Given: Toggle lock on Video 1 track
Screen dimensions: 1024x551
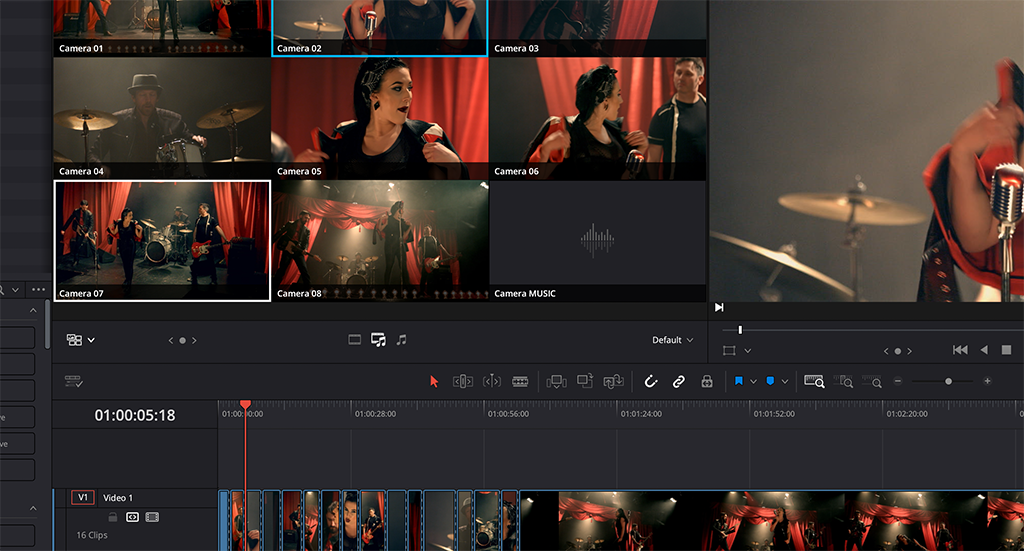Looking at the screenshot, I should [113, 517].
